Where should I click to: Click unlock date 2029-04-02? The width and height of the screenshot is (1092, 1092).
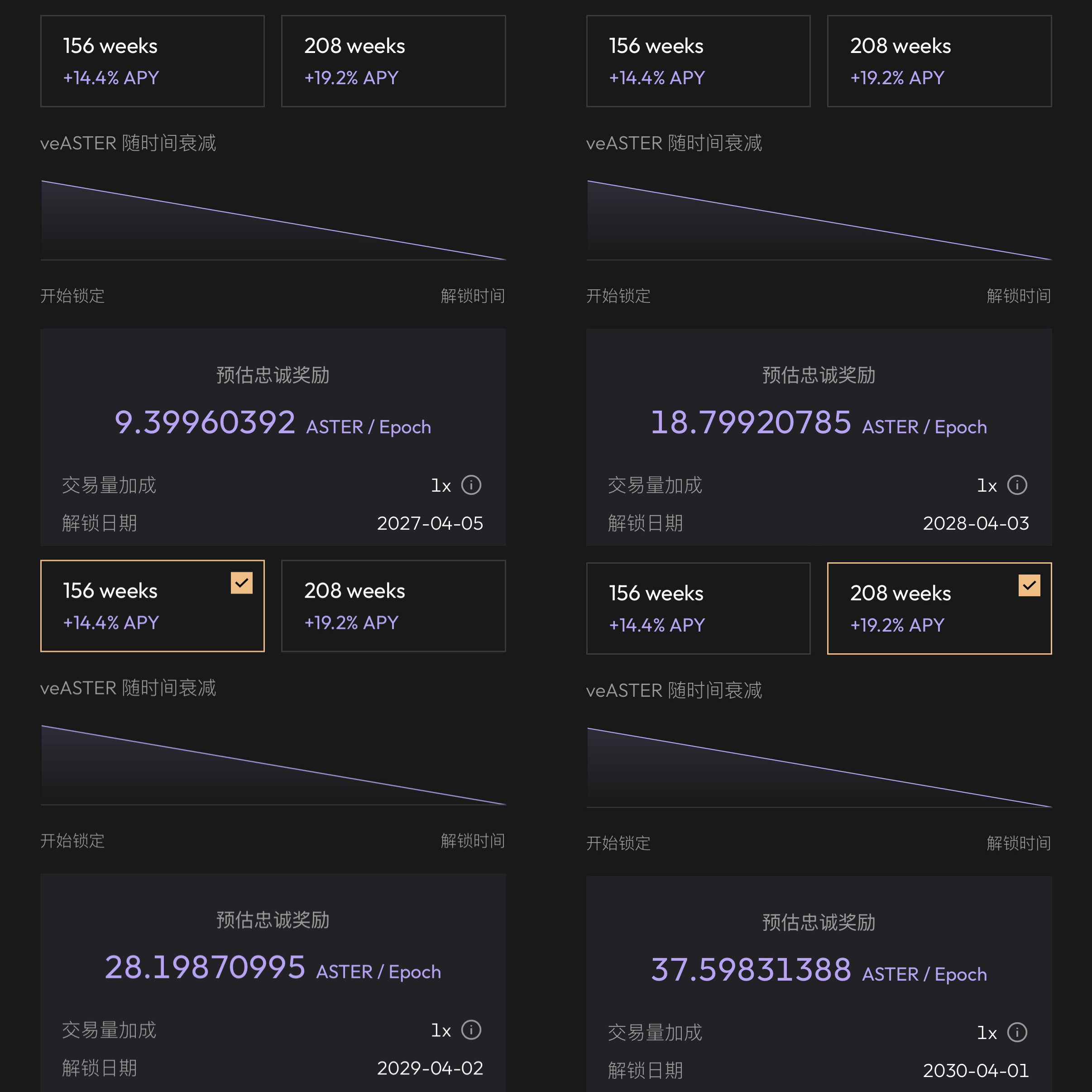[430, 1068]
